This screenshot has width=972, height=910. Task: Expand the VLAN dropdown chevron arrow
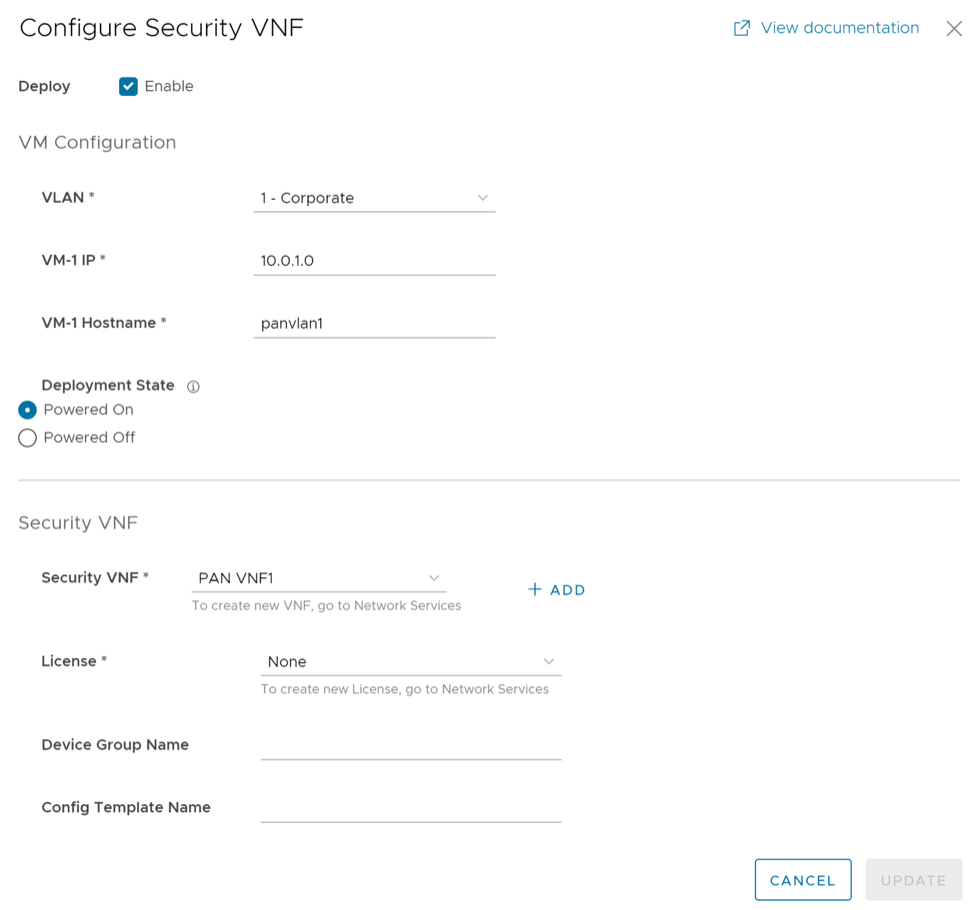point(482,198)
